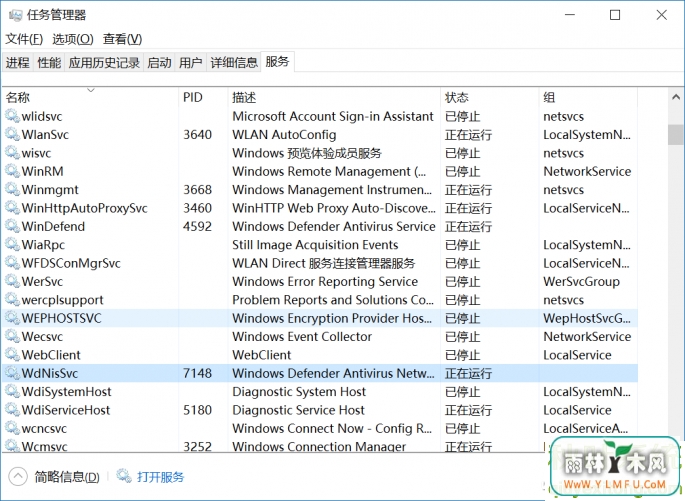Click the wcncsvc service gear icon
685x501 pixels.
point(12,428)
